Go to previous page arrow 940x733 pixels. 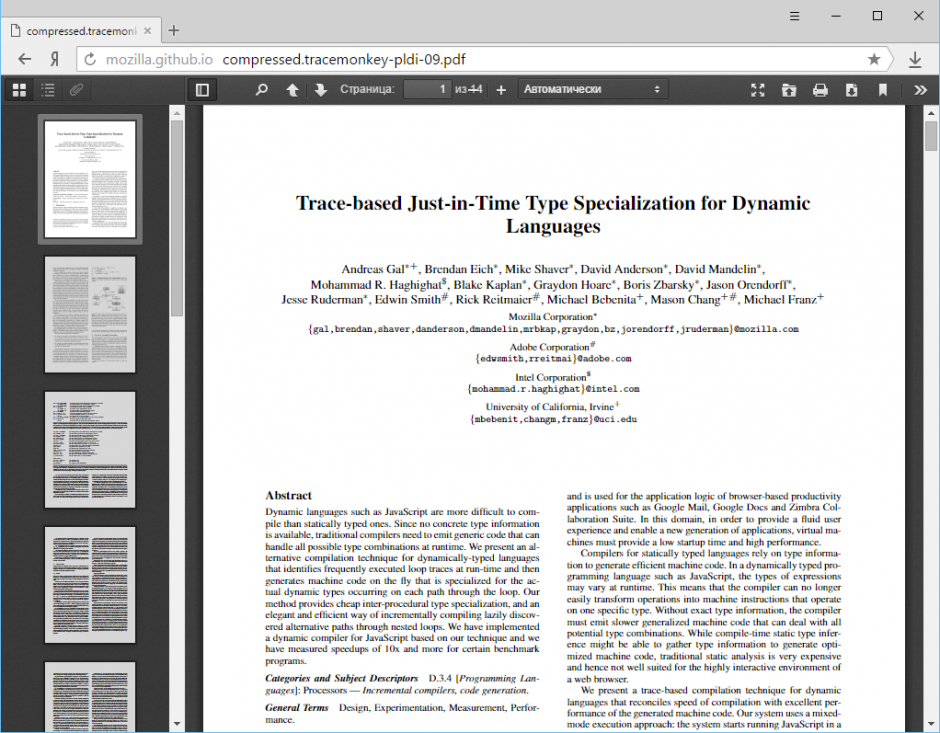[x=292, y=90]
